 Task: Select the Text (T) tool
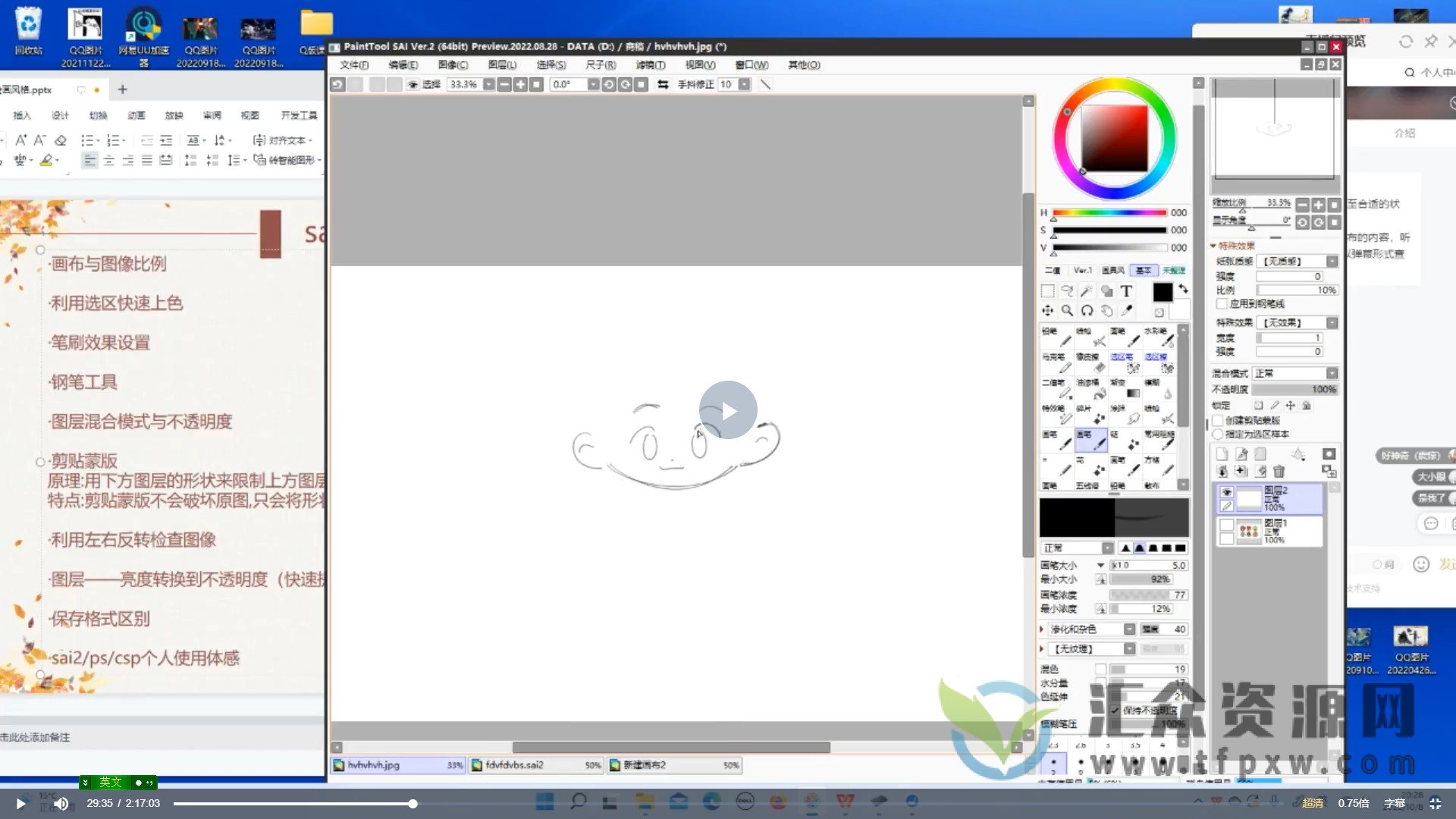point(1126,291)
